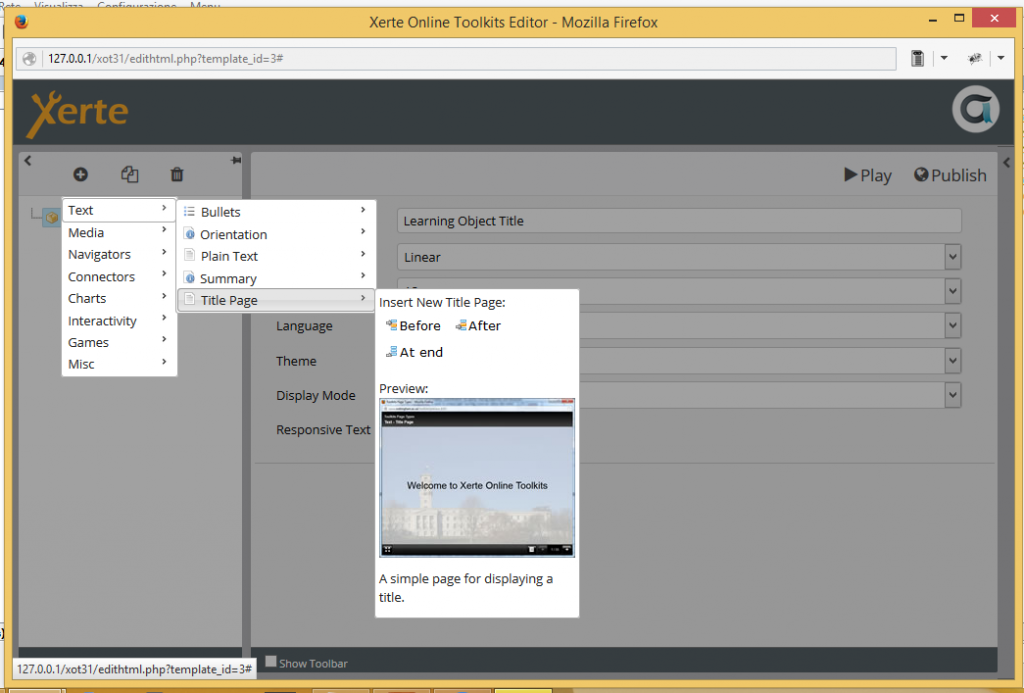Insert Title Page before current page

tap(413, 325)
